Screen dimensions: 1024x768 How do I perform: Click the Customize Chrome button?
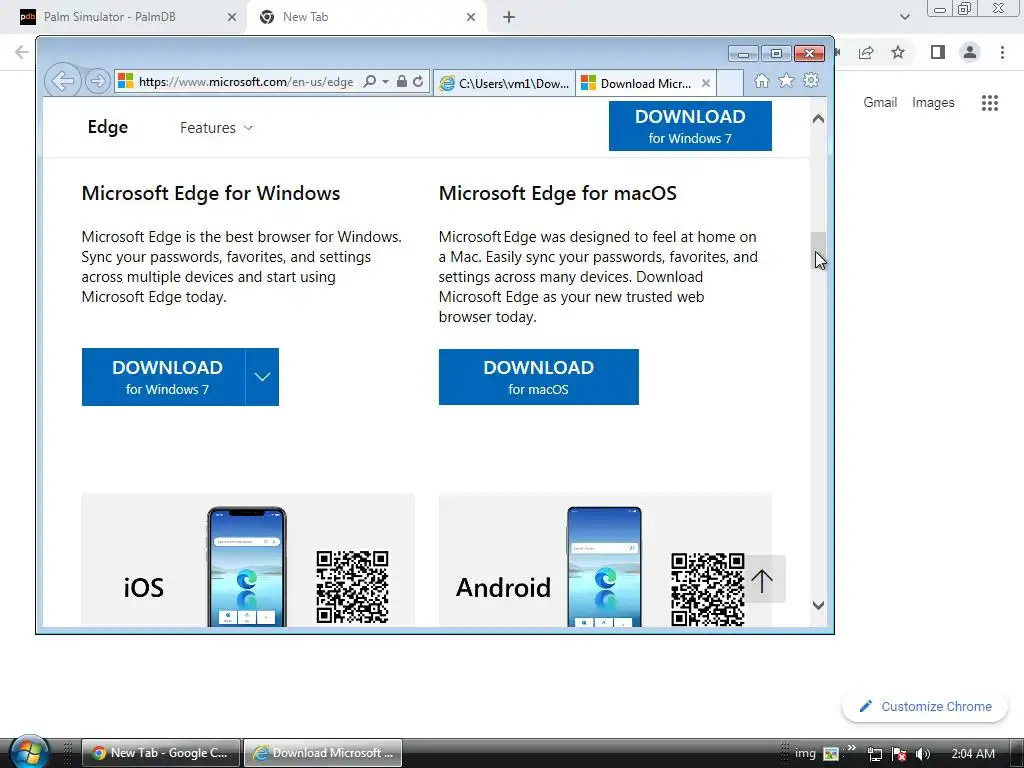pyautogui.click(x=925, y=707)
